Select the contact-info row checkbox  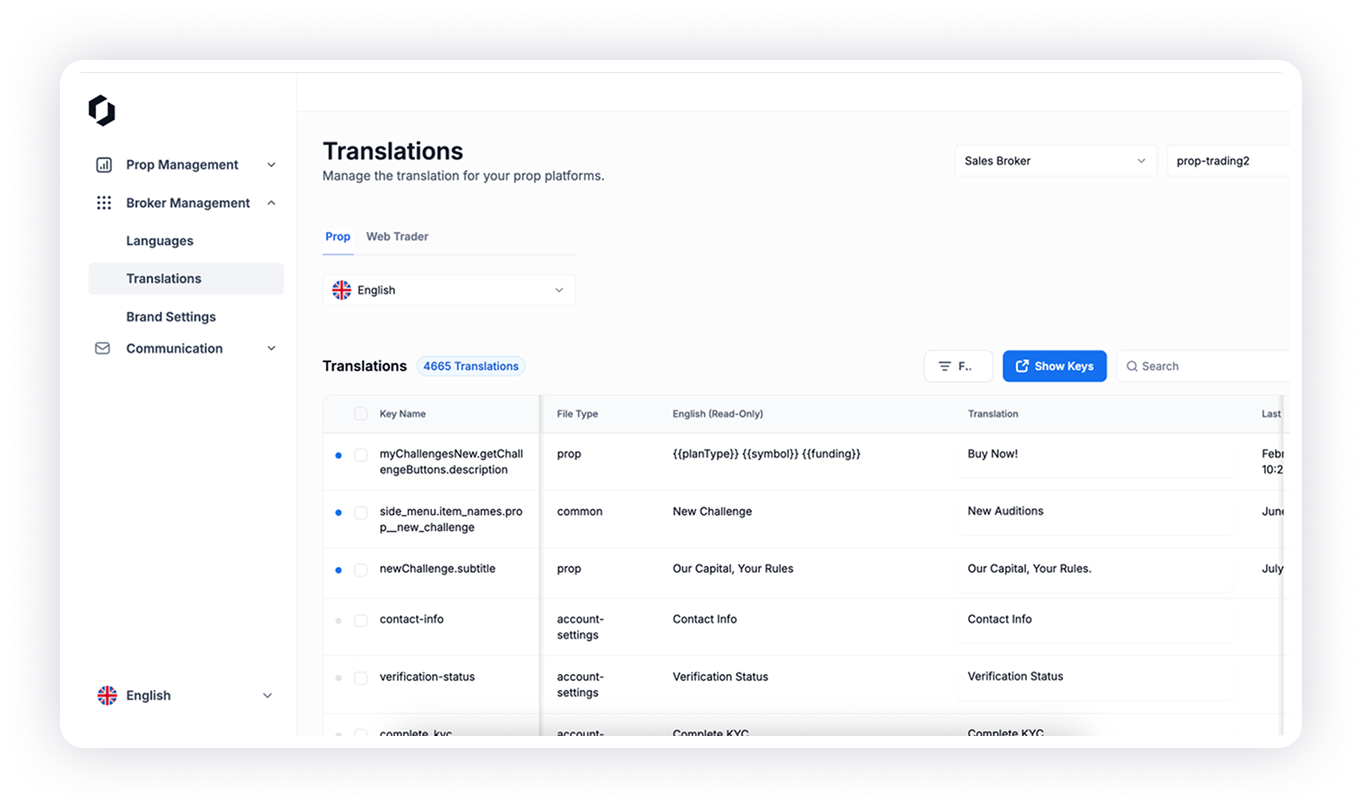coord(361,620)
